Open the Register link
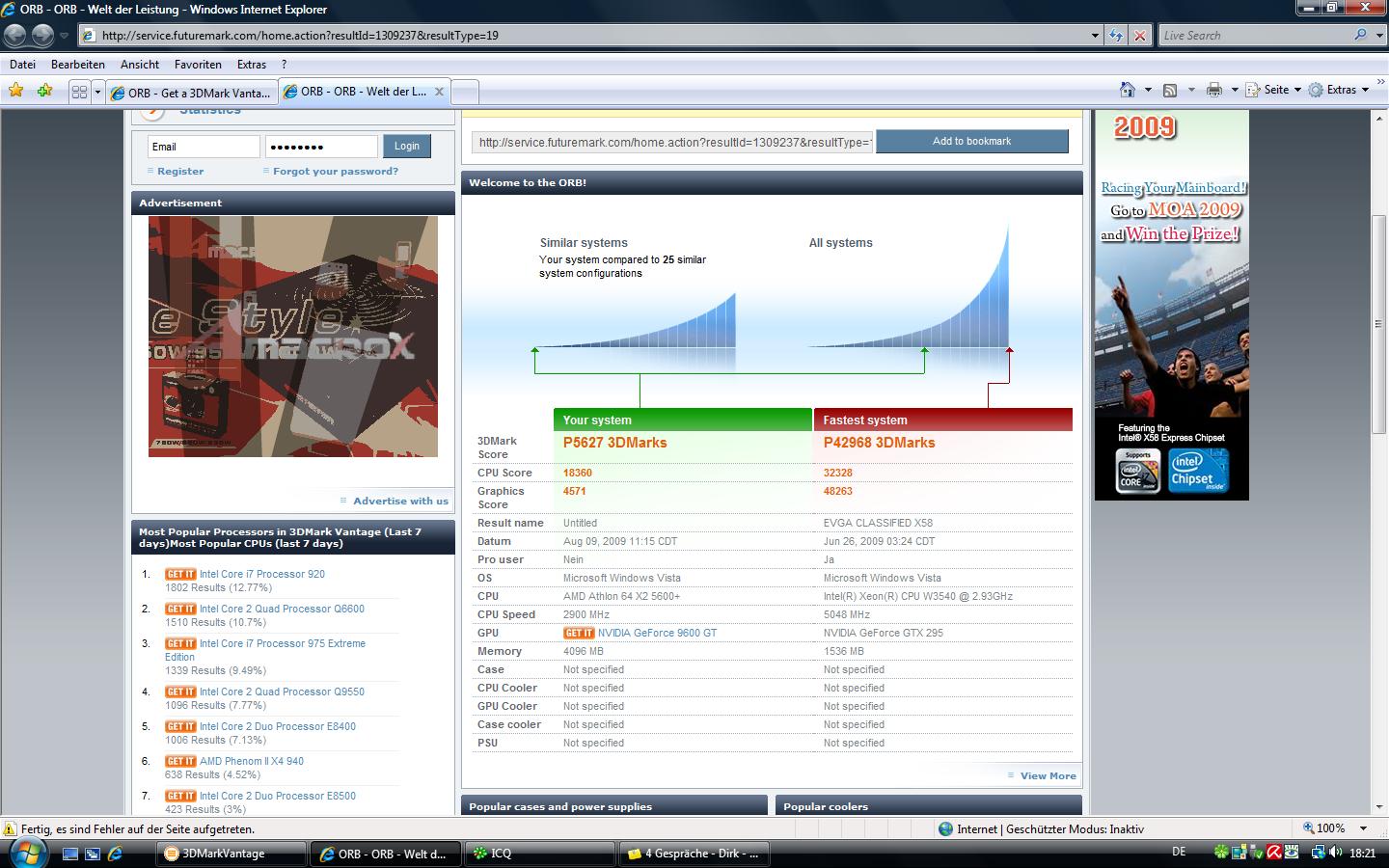 coord(180,171)
